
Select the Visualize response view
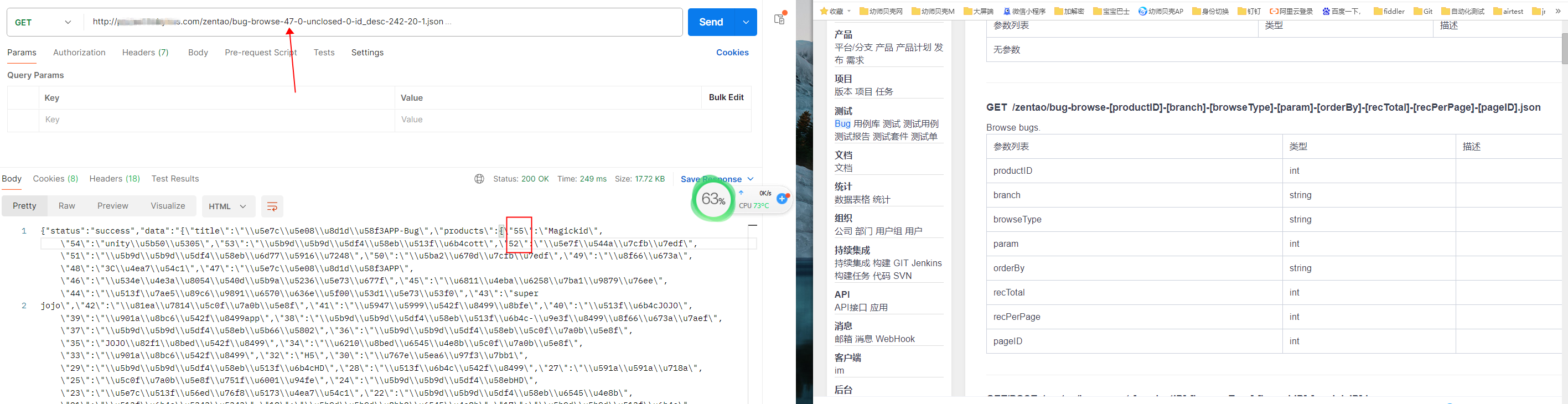point(168,206)
